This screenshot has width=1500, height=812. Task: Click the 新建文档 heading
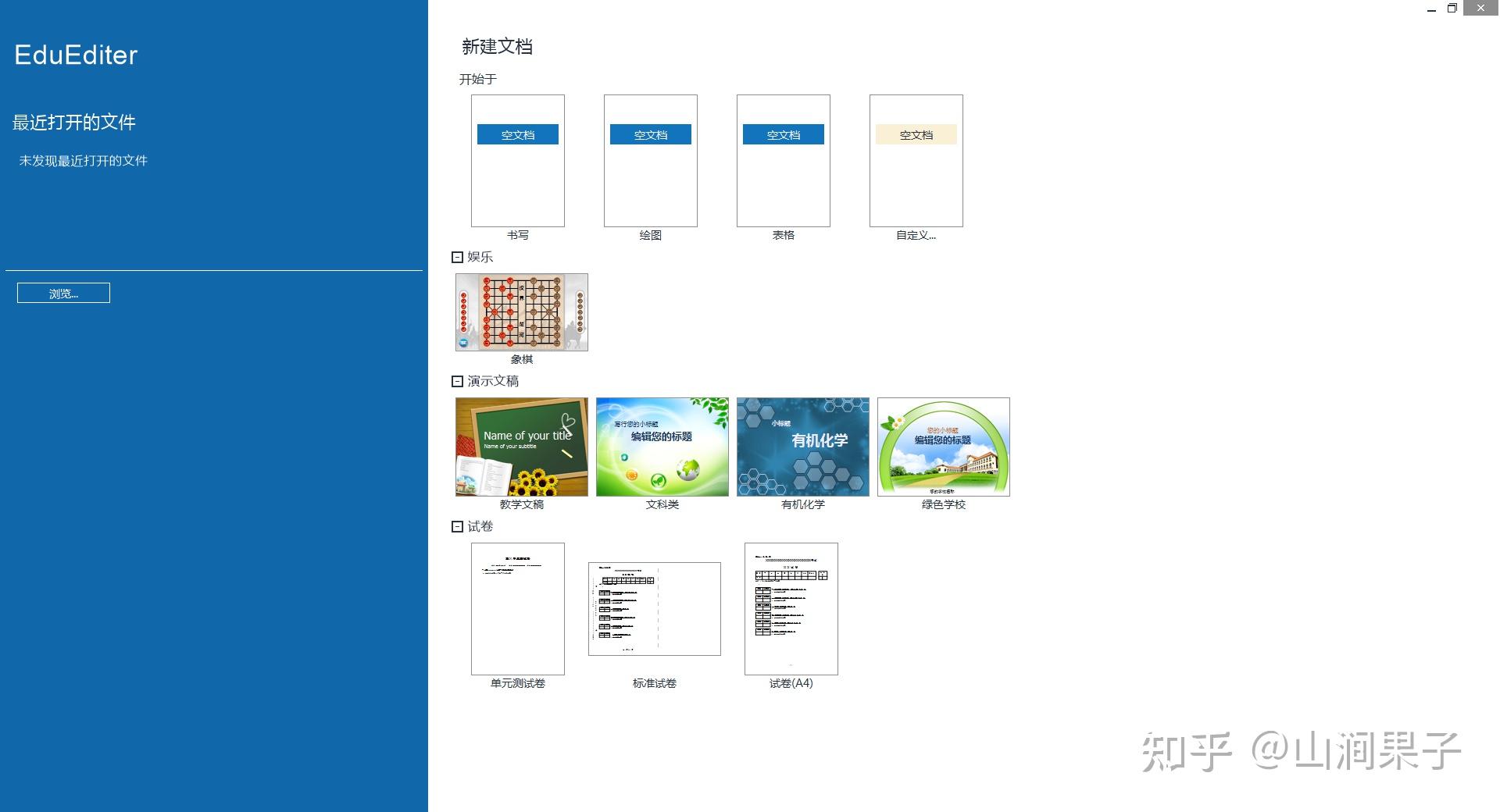coord(497,47)
